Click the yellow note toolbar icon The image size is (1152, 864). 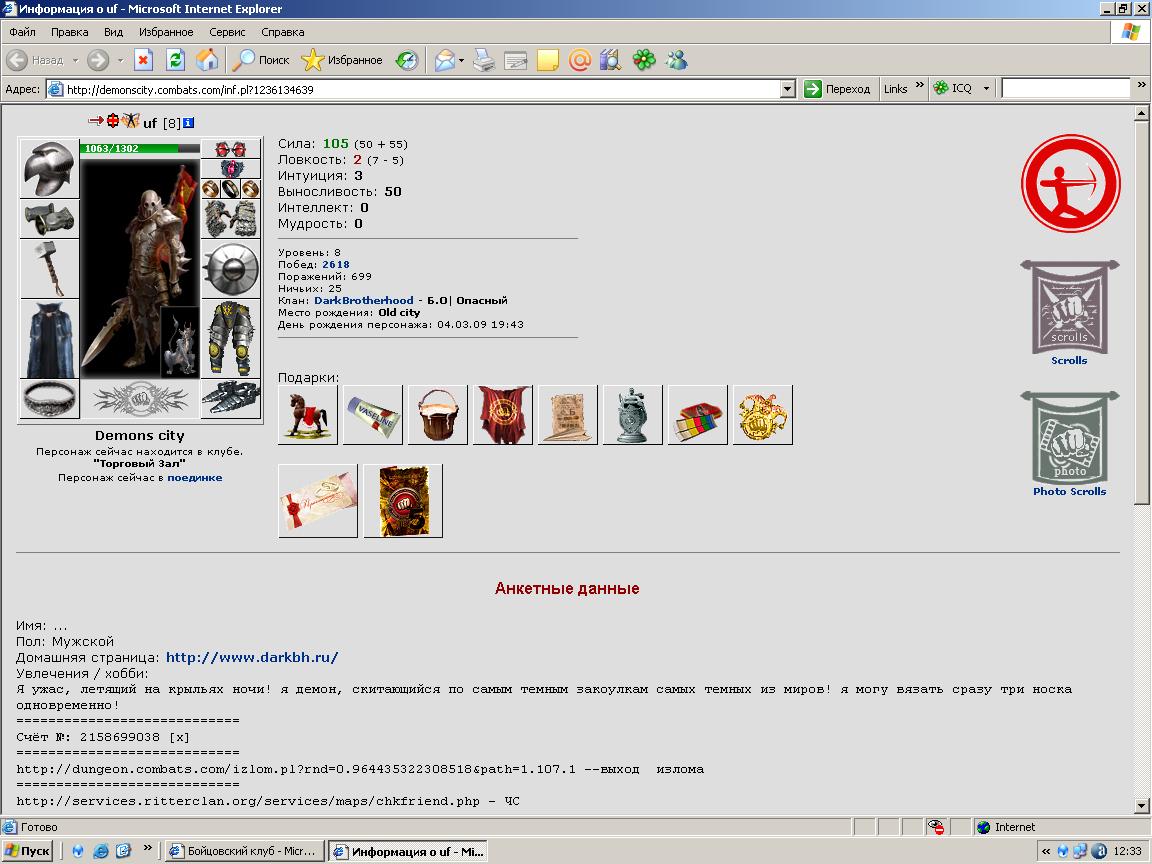548,60
